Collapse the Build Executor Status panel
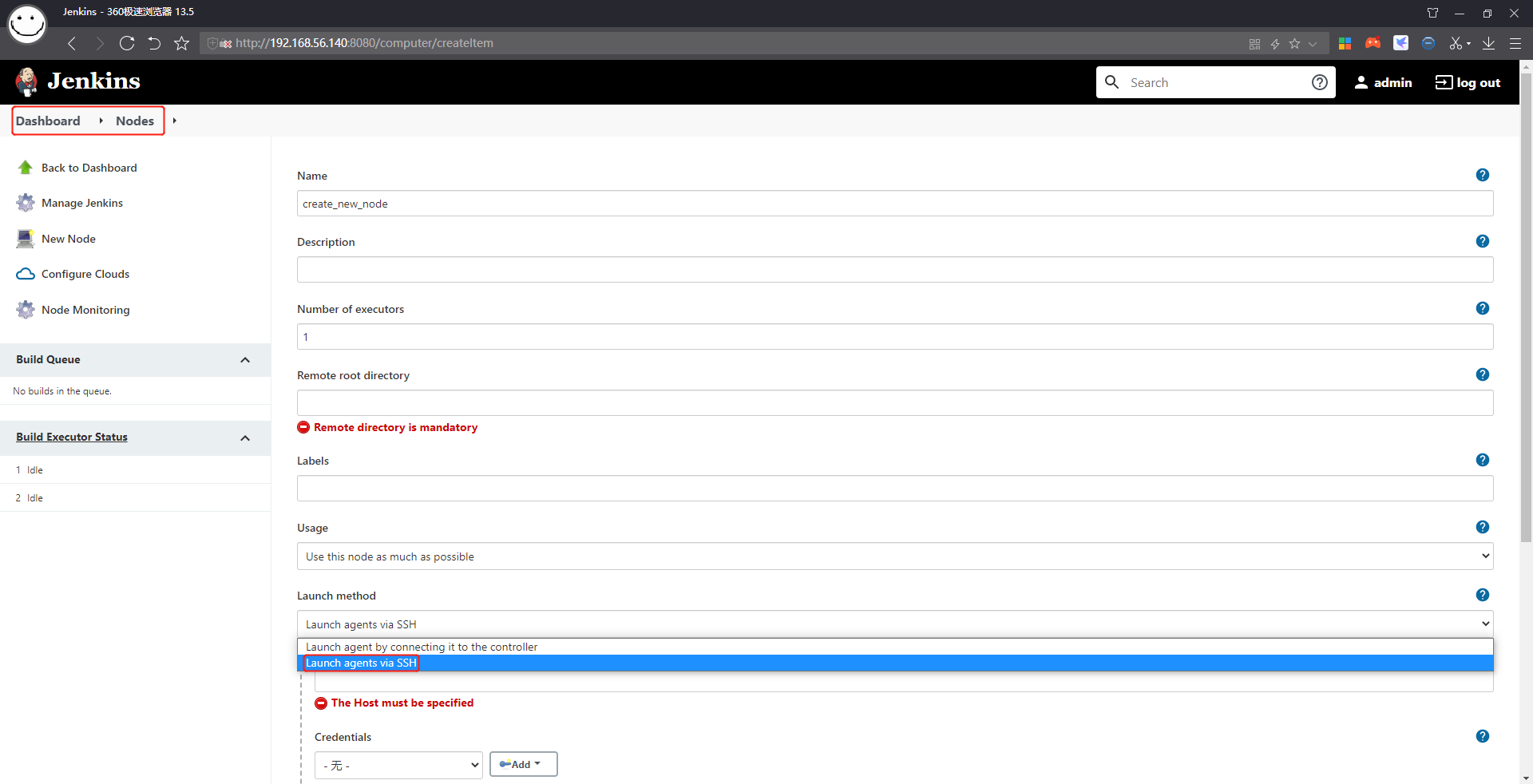This screenshot has width=1533, height=784. (x=245, y=438)
